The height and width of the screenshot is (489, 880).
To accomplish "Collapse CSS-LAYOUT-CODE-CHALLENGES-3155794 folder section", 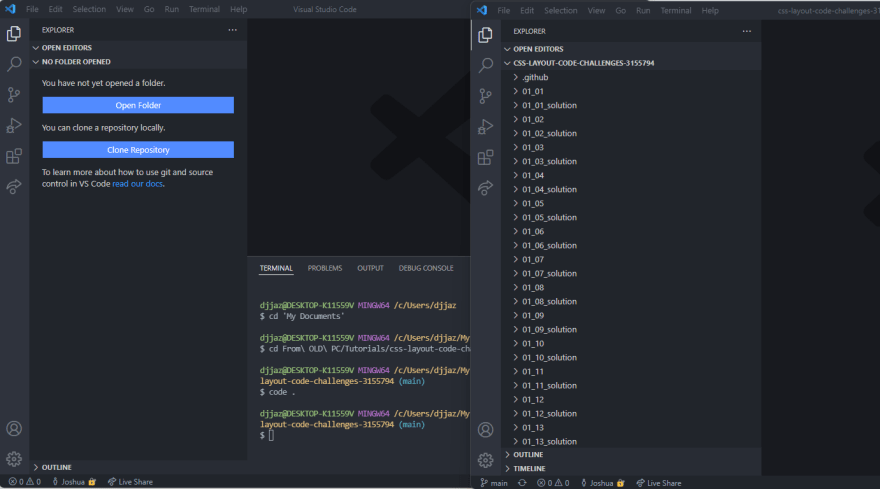I will [x=631, y=63].
